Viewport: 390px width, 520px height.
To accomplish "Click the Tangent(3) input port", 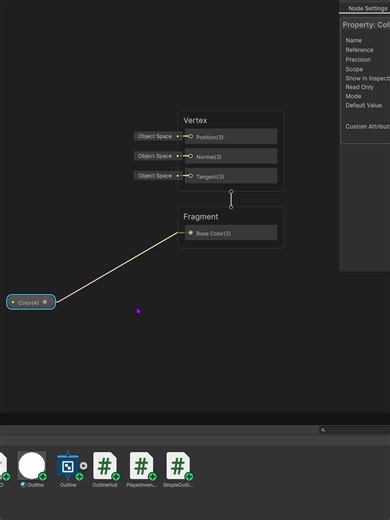I will [x=190, y=176].
